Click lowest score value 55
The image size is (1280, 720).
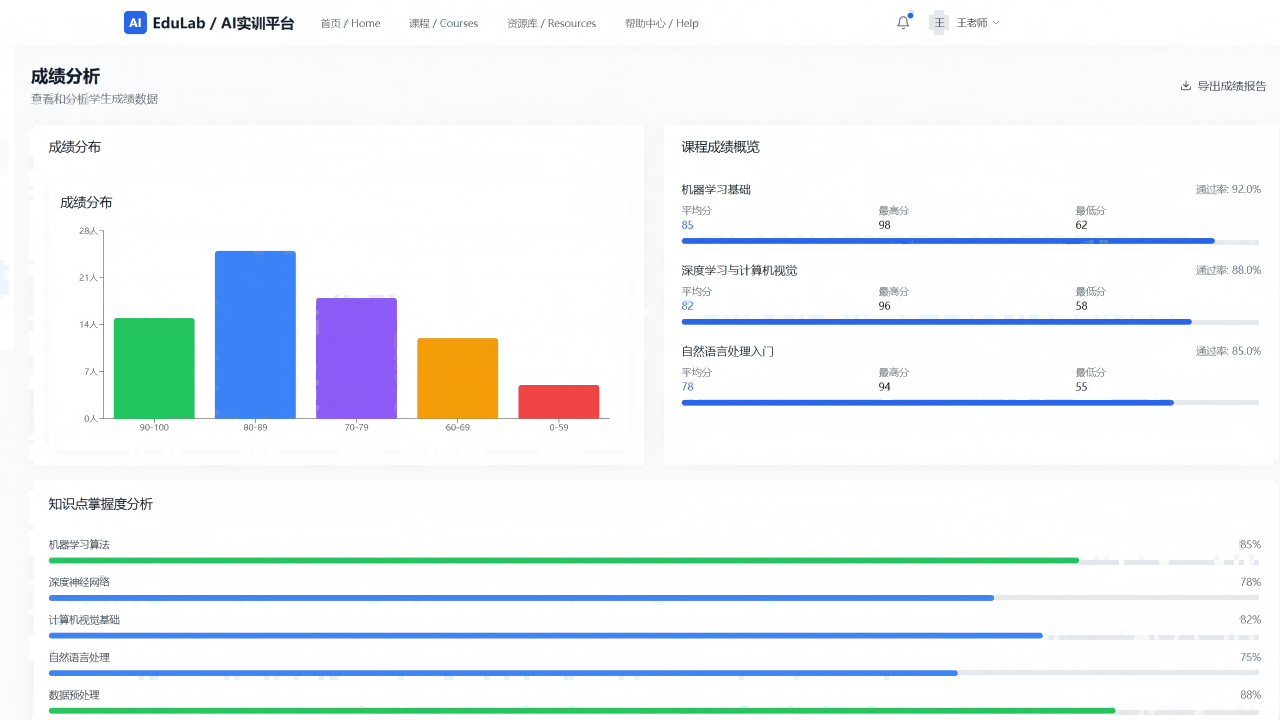click(1082, 387)
